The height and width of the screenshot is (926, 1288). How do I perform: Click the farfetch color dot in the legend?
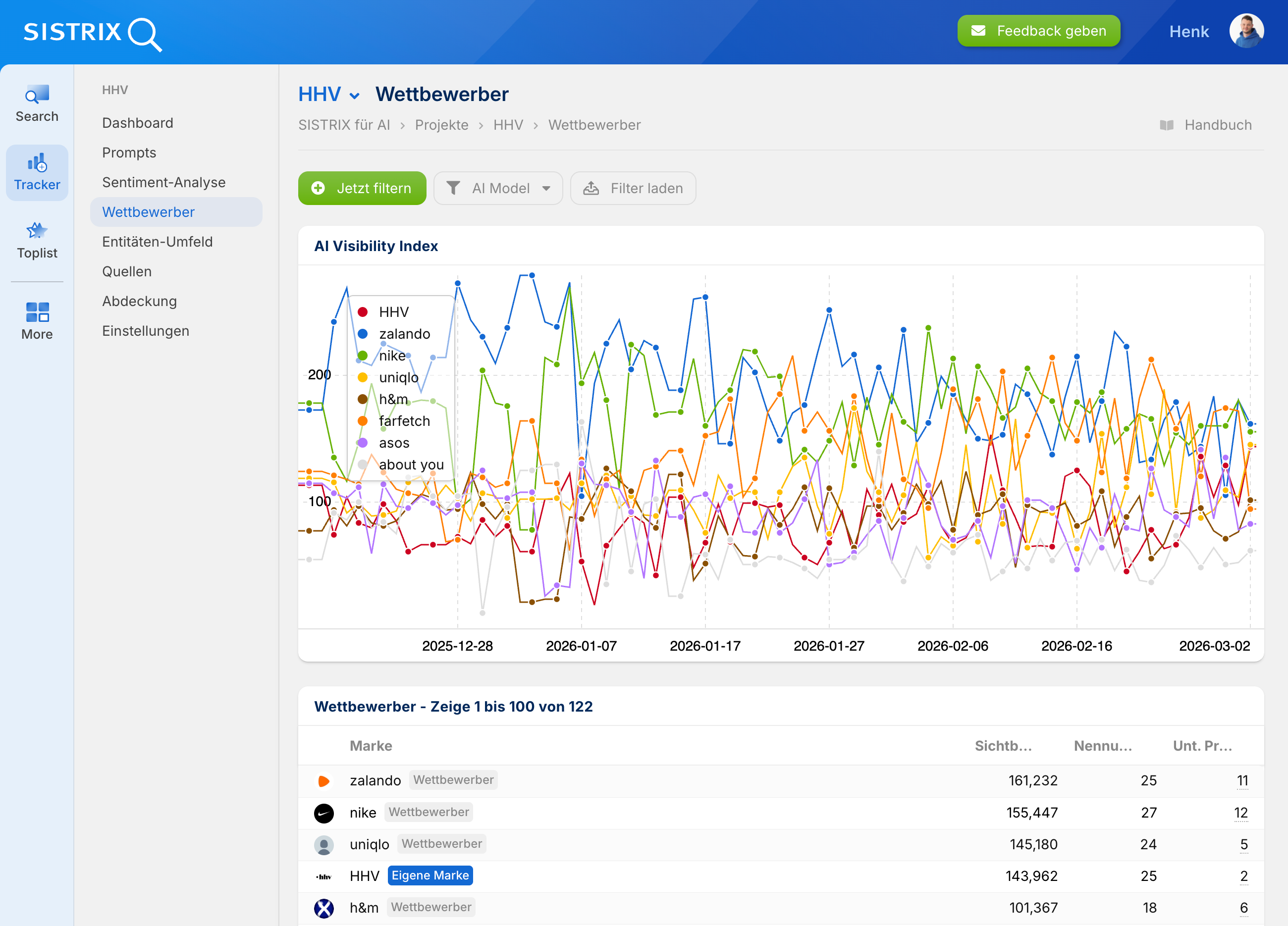[364, 421]
